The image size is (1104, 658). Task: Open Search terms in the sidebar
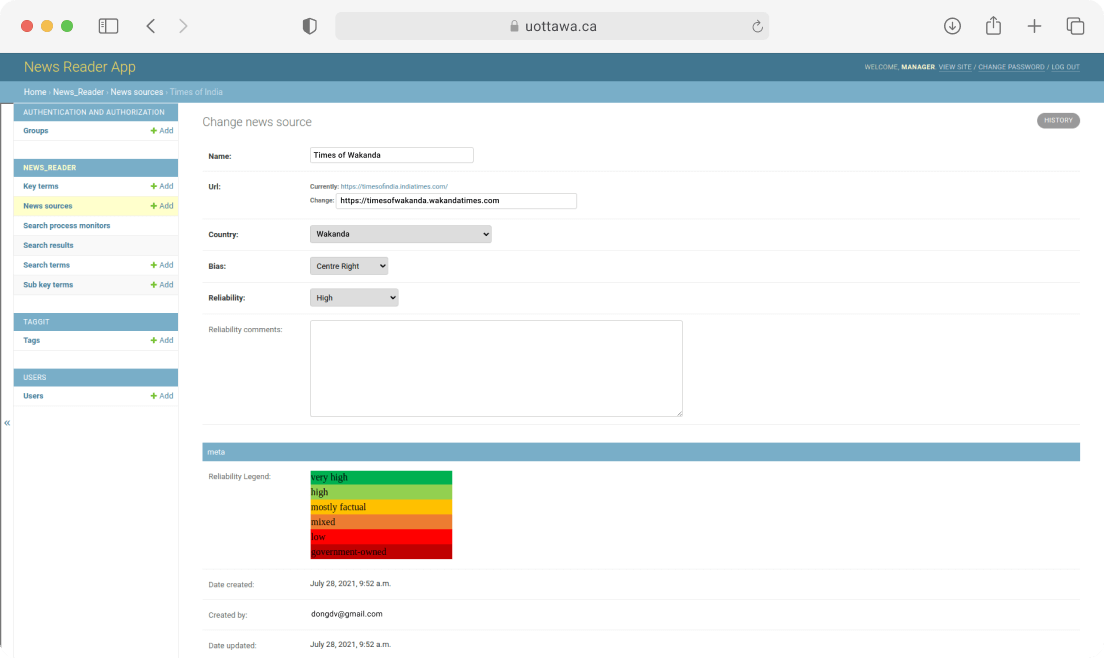pos(46,265)
